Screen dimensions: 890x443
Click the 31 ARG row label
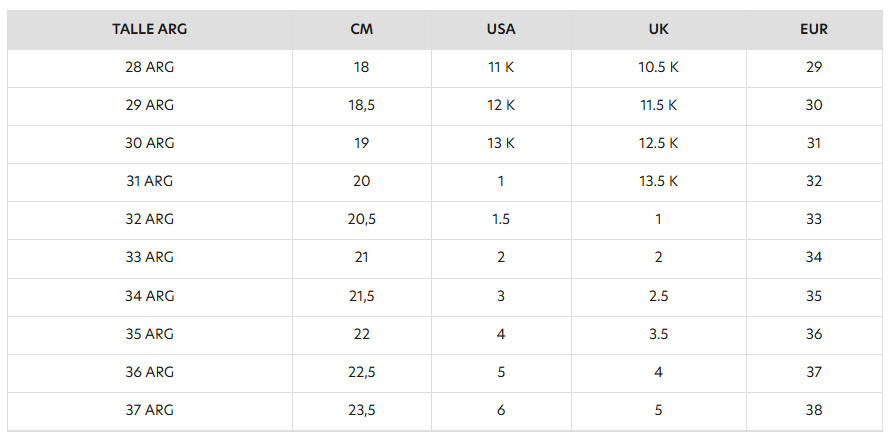[x=150, y=181]
